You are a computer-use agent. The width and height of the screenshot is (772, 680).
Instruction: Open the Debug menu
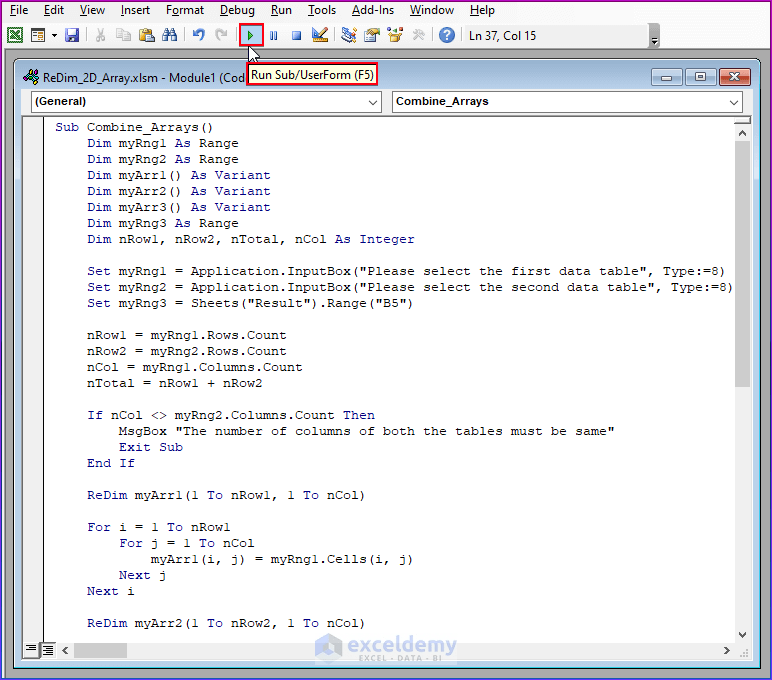(x=237, y=10)
